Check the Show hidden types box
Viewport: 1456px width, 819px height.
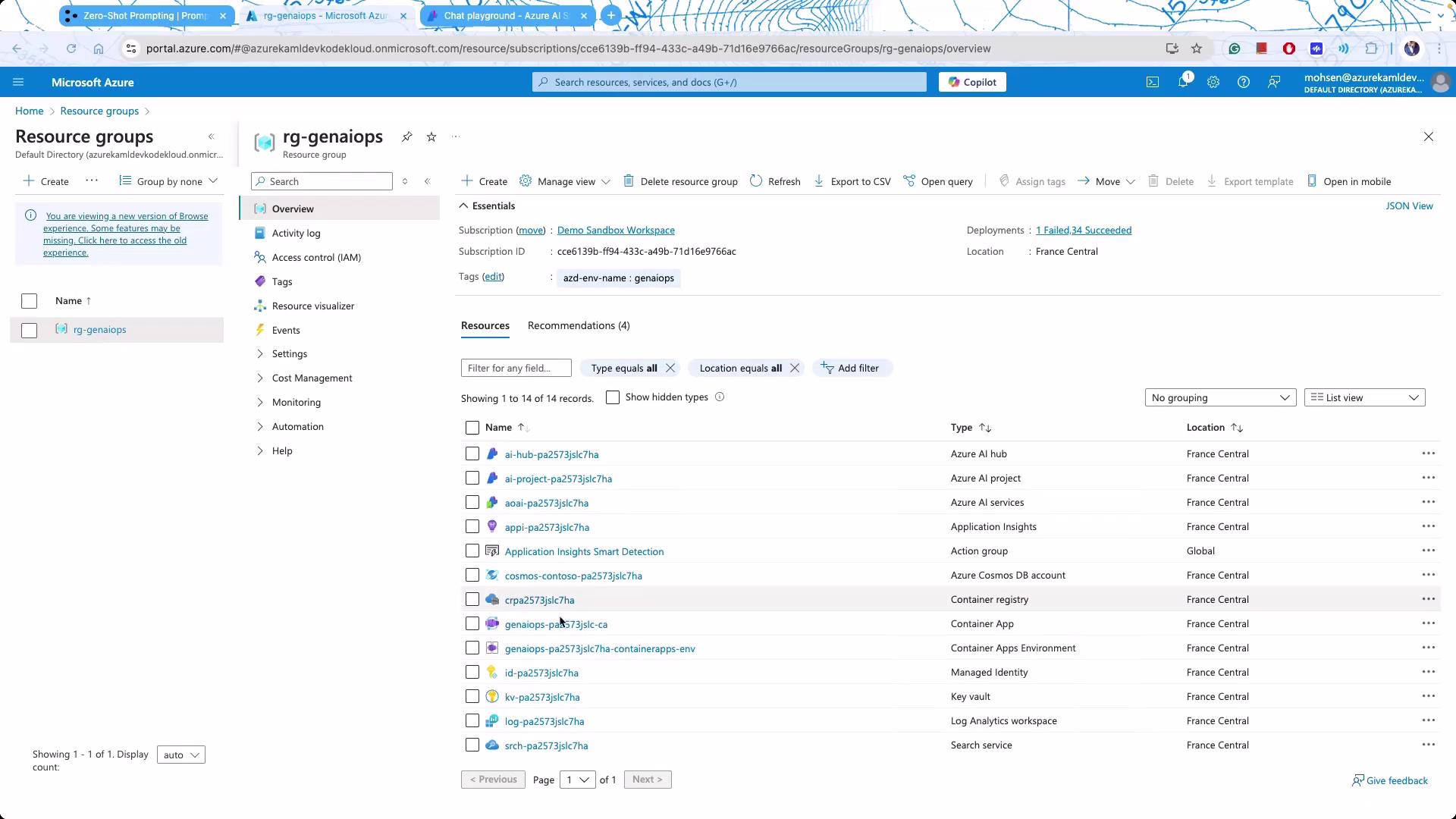coord(613,397)
